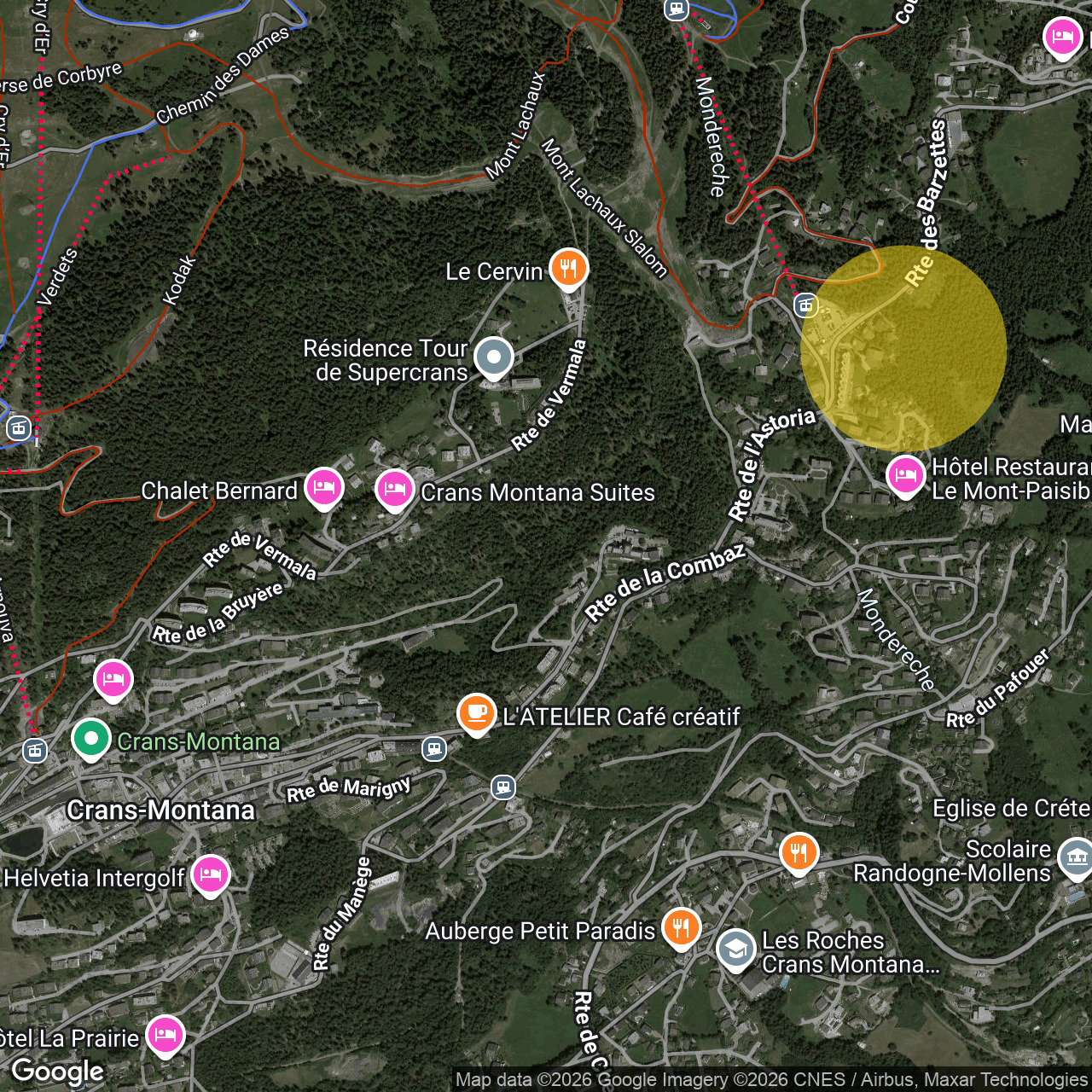Click the Map data attribution text
The width and height of the screenshot is (1092, 1092).
point(771,1080)
